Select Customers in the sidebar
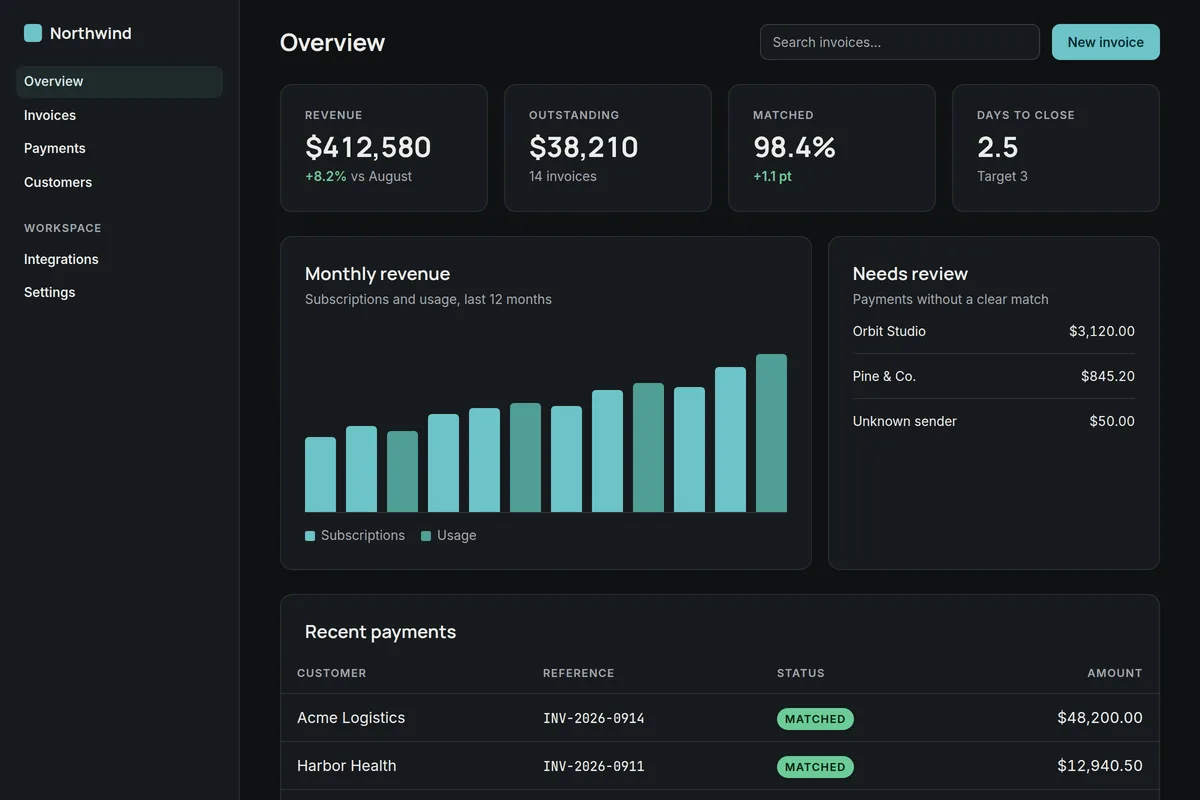This screenshot has width=1200, height=800. pyautogui.click(x=119, y=182)
